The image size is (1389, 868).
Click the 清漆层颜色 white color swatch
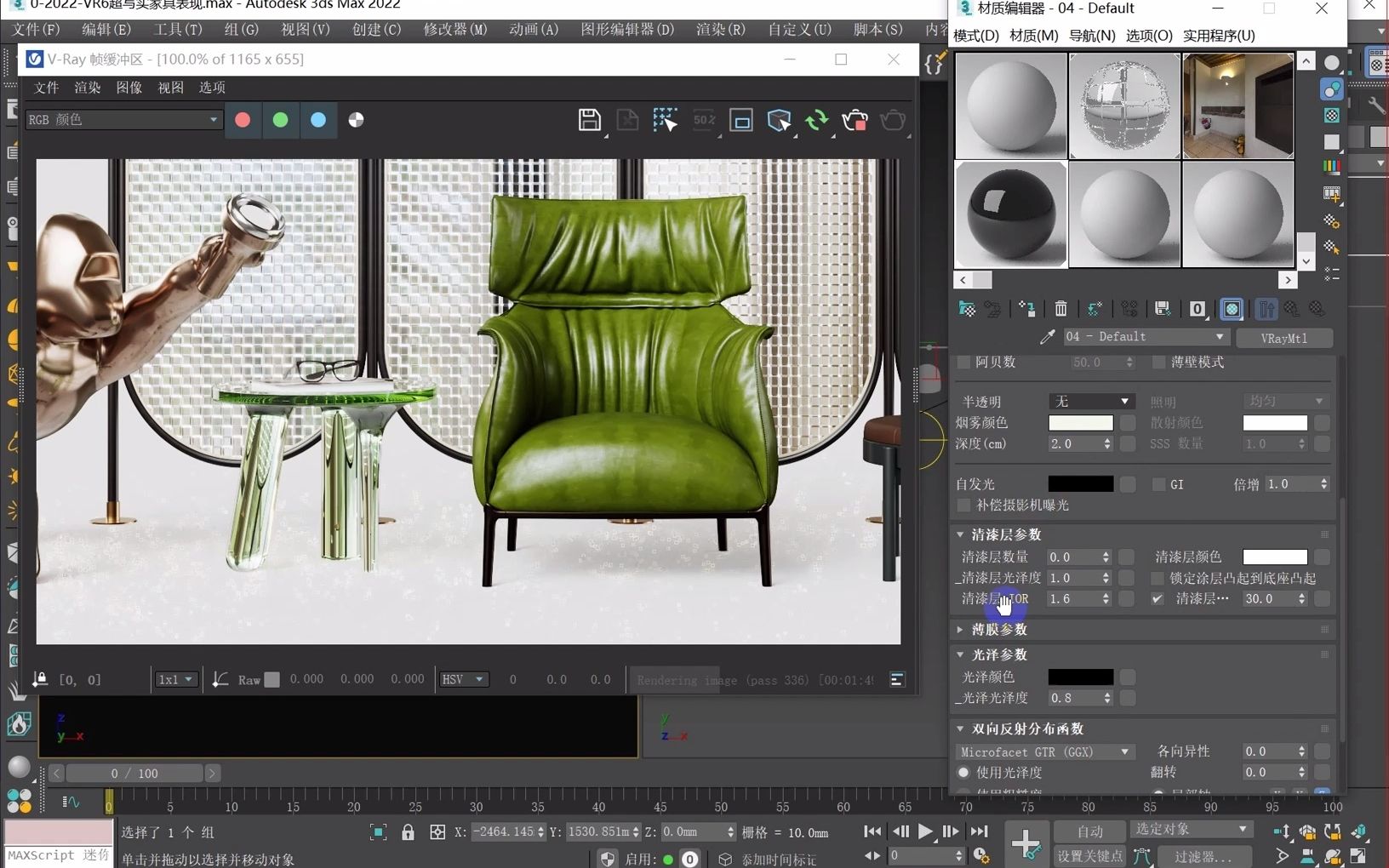[x=1275, y=557]
